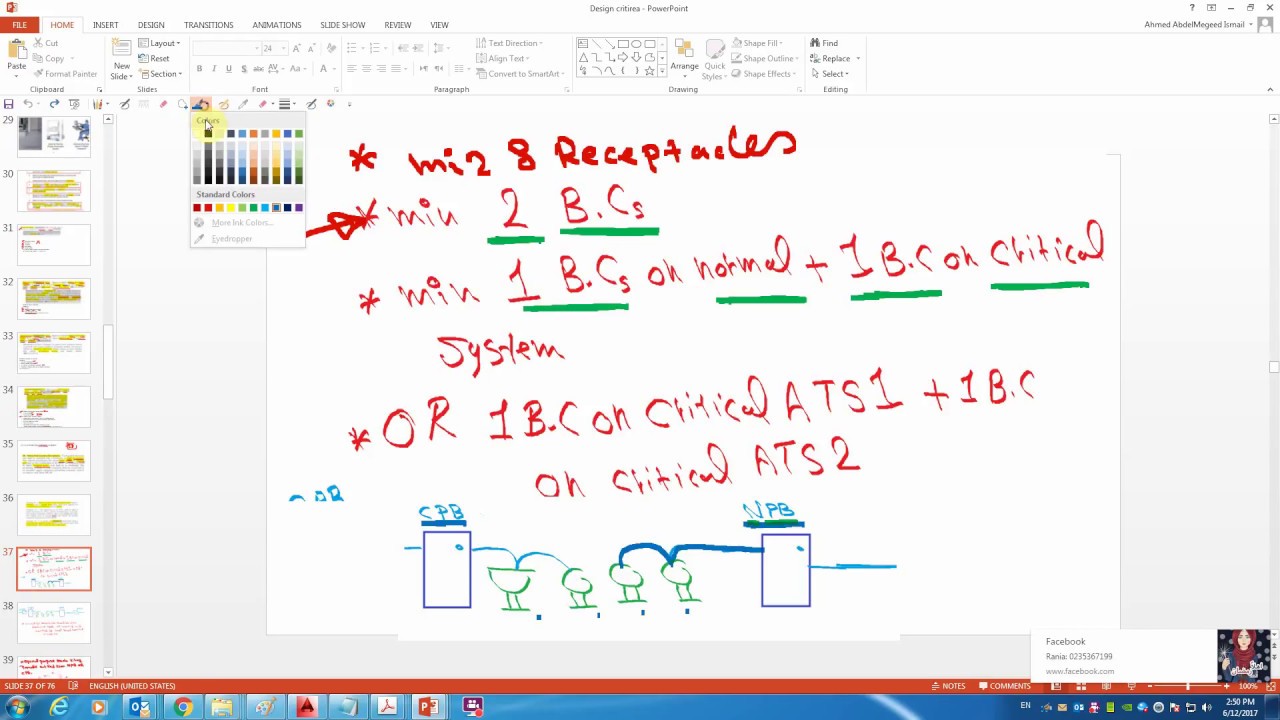Open the FILE tab
The width and height of the screenshot is (1280, 720).
tap(19, 24)
